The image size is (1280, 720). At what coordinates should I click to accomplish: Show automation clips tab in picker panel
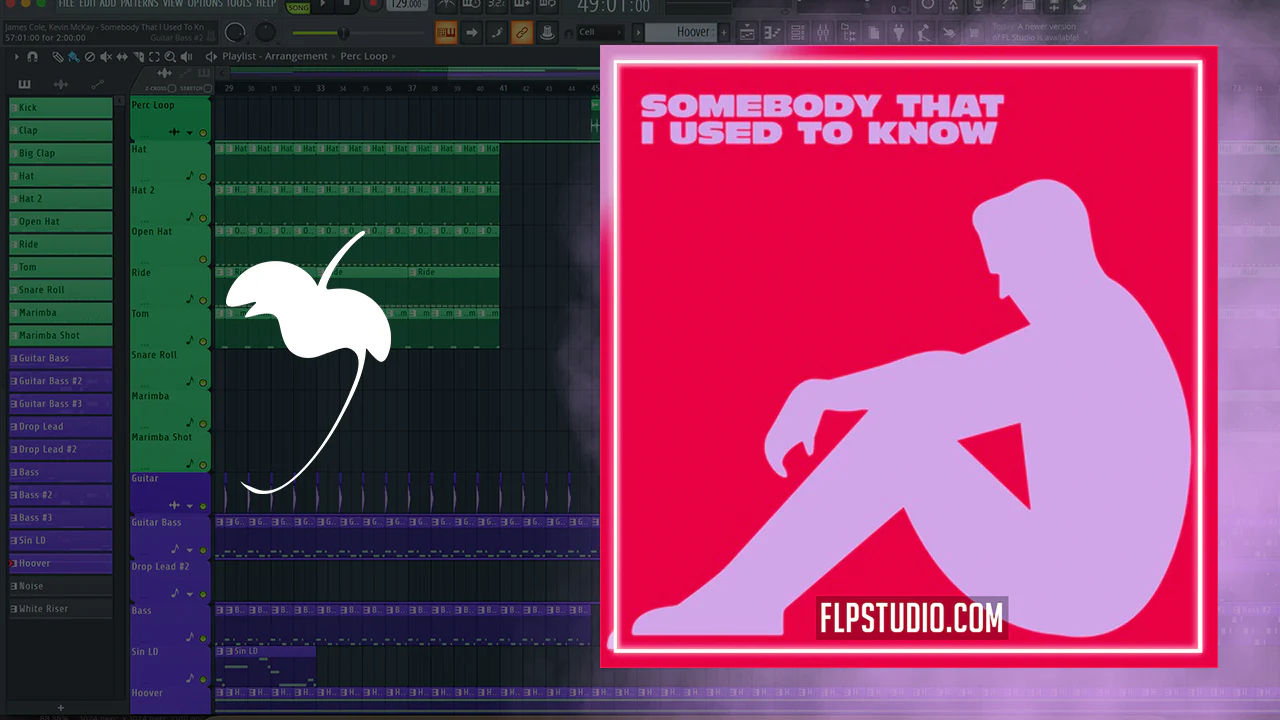tap(97, 84)
